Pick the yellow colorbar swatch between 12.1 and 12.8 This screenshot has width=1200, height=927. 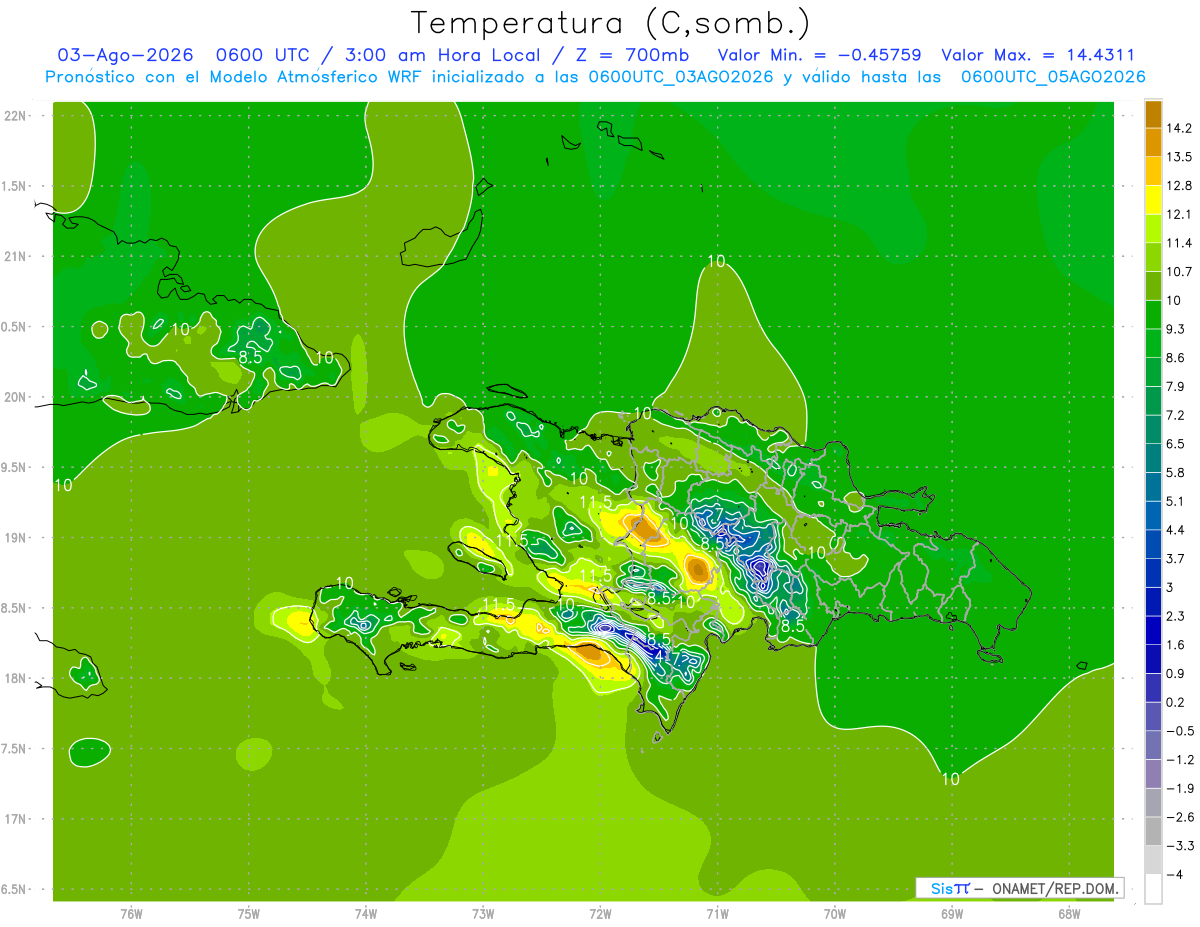(1153, 200)
